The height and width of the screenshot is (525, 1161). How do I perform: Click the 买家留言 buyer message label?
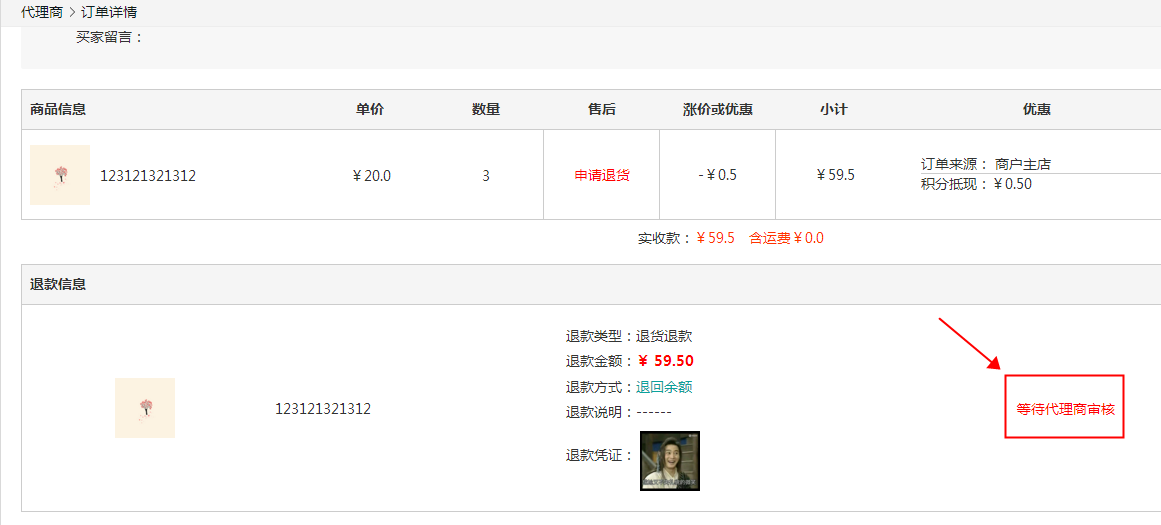(x=110, y=37)
